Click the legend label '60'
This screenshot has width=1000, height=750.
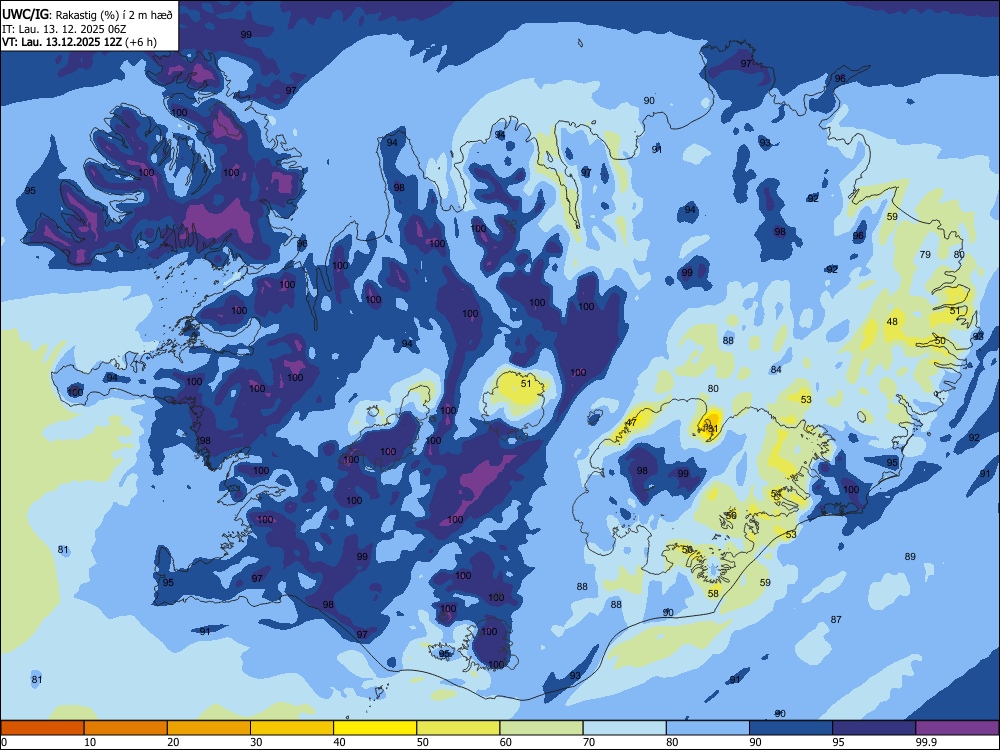pyautogui.click(x=506, y=742)
